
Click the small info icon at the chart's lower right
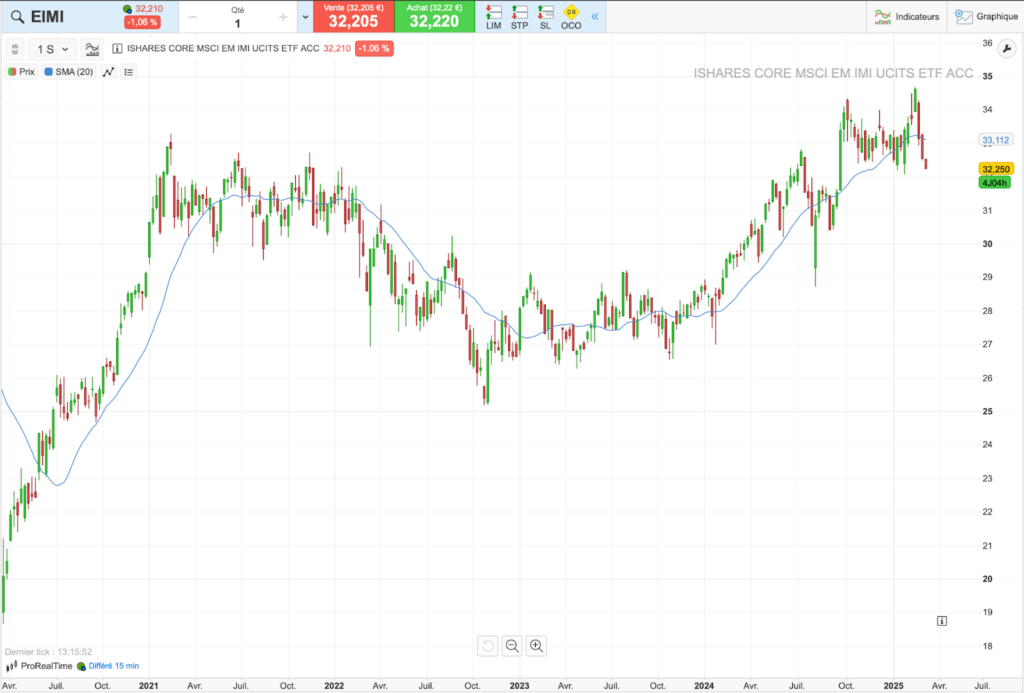pos(942,620)
